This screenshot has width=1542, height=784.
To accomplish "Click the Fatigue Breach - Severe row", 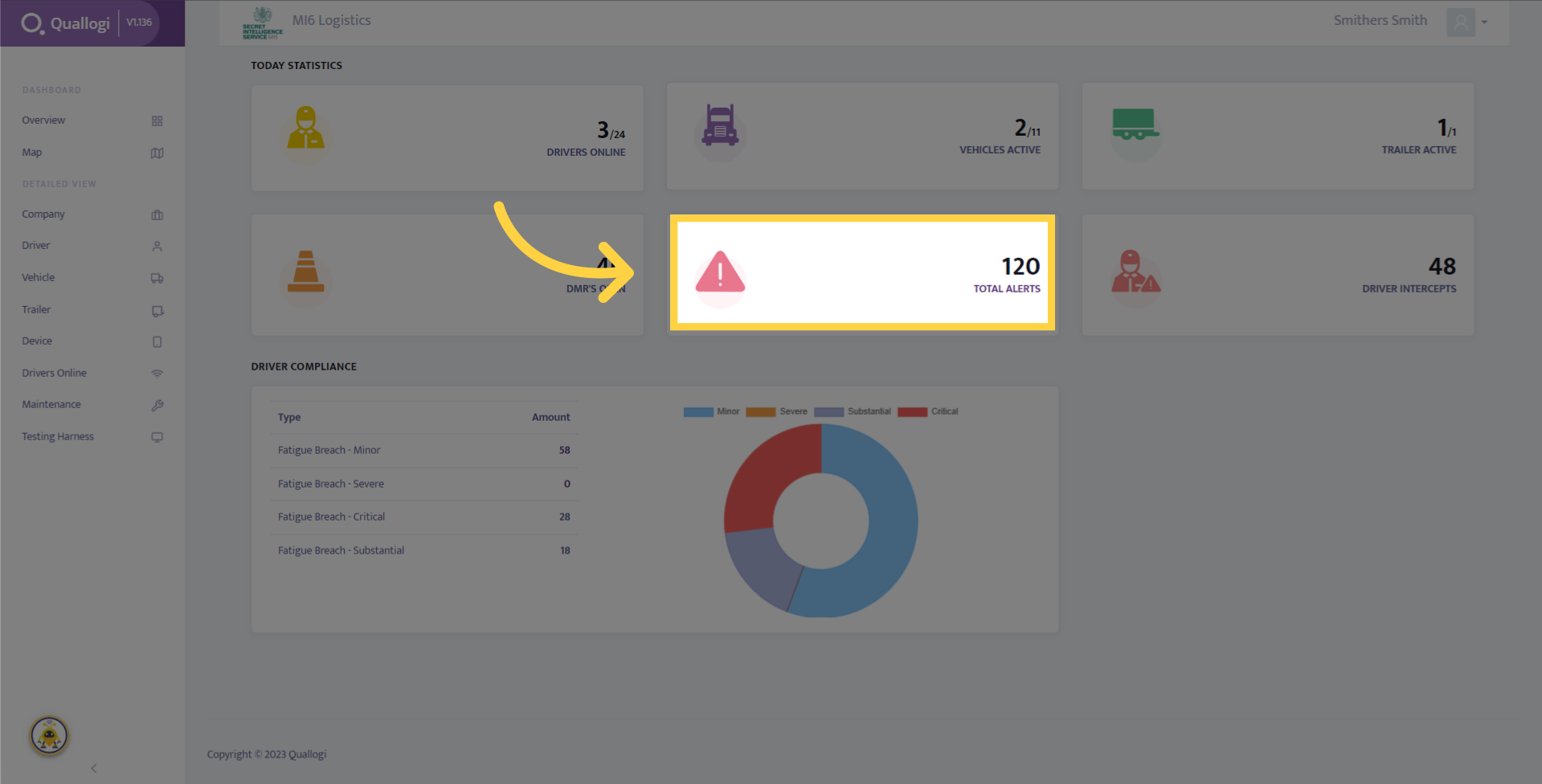I will point(423,484).
